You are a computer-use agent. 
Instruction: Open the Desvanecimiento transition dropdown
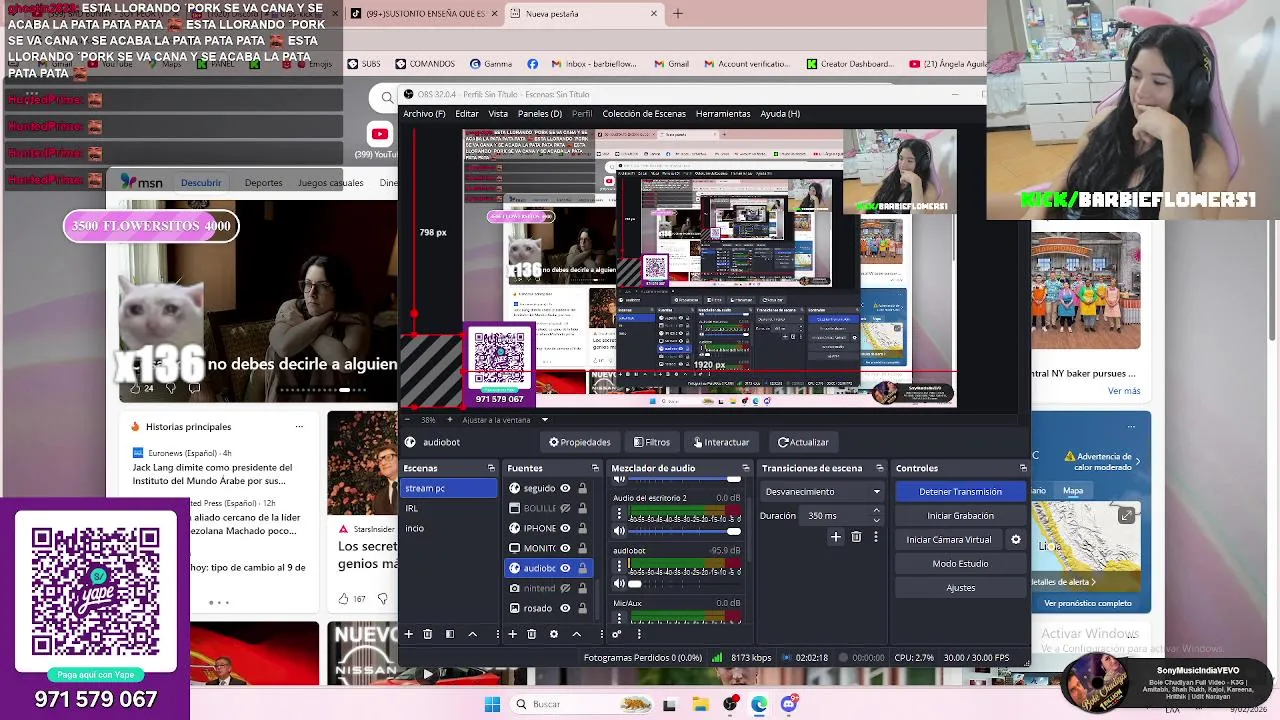(822, 492)
